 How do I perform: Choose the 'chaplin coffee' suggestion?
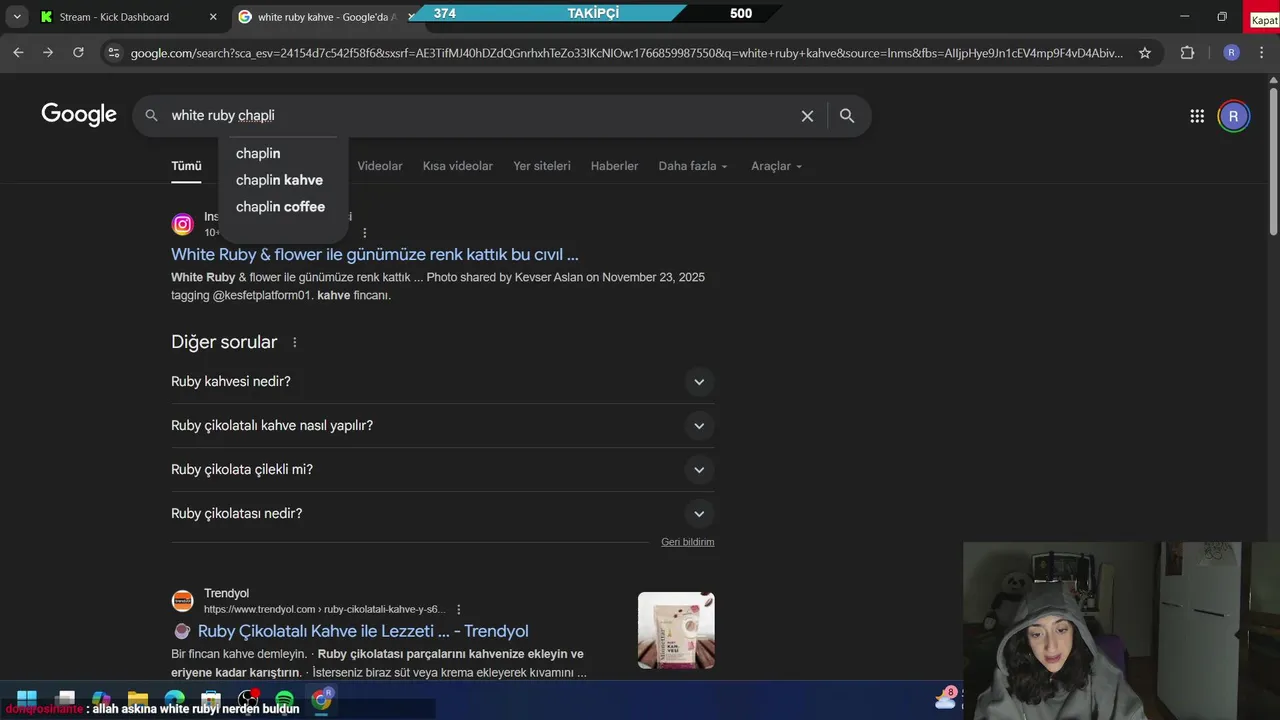(x=283, y=207)
